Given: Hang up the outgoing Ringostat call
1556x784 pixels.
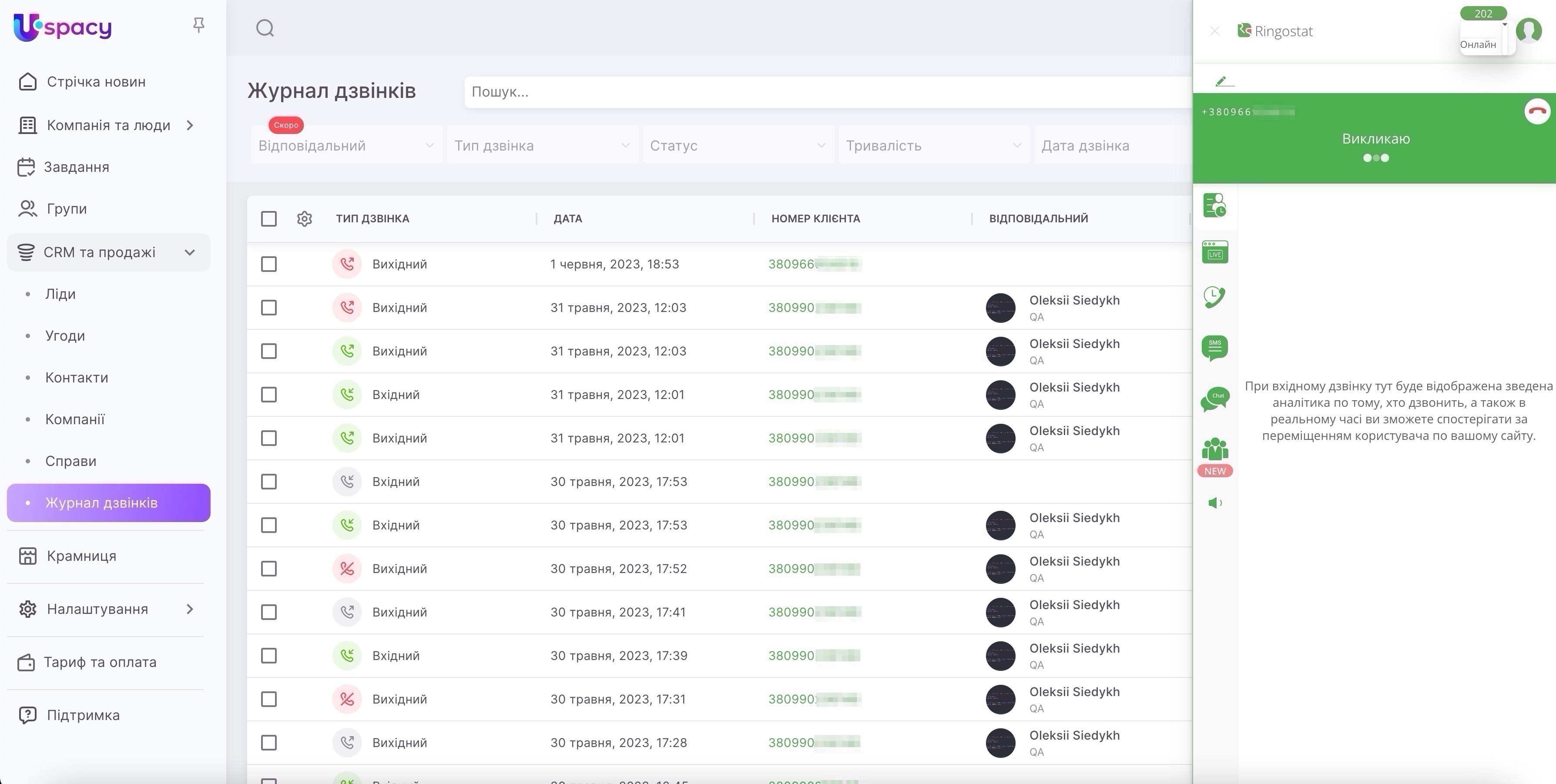Looking at the screenshot, I should tap(1537, 111).
